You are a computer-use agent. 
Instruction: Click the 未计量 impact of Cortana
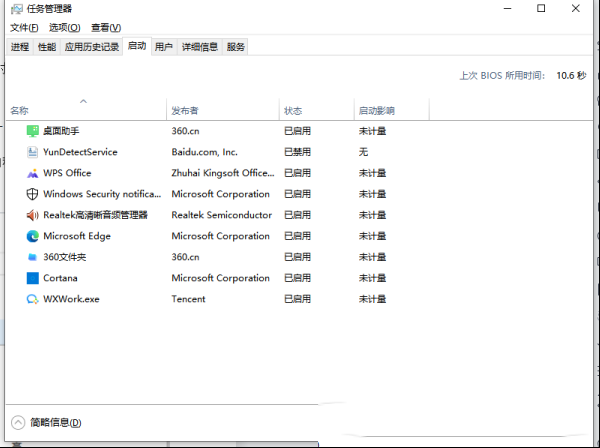click(x=372, y=278)
